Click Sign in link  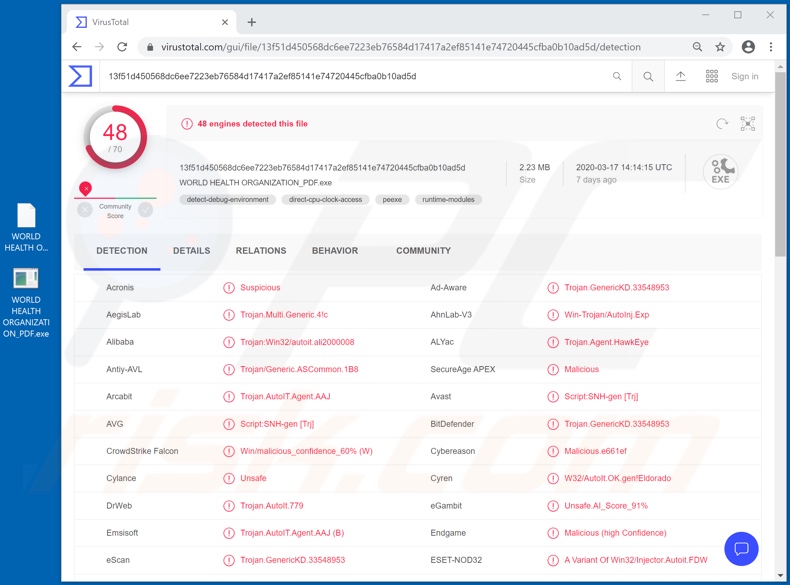click(745, 76)
